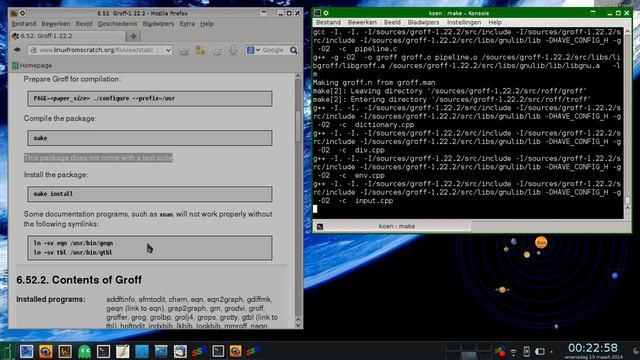This screenshot has width=640, height=360.
Task: Launch the first terminal taskbar icon
Action: point(103,351)
